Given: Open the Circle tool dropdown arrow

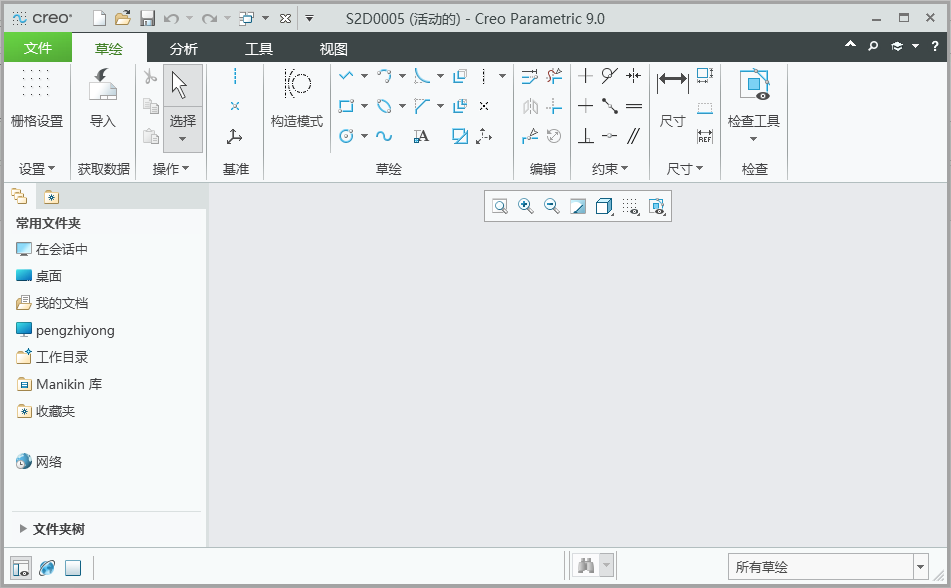Looking at the screenshot, I should tap(365, 136).
